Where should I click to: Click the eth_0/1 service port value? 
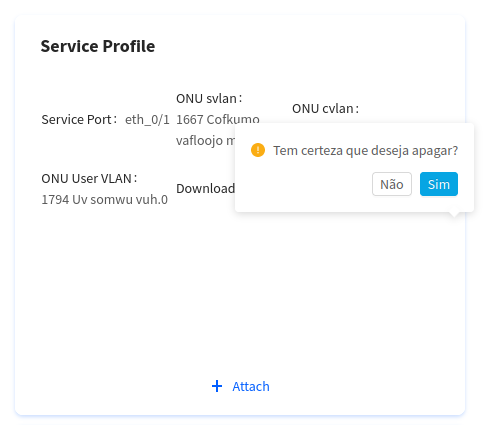(147, 119)
